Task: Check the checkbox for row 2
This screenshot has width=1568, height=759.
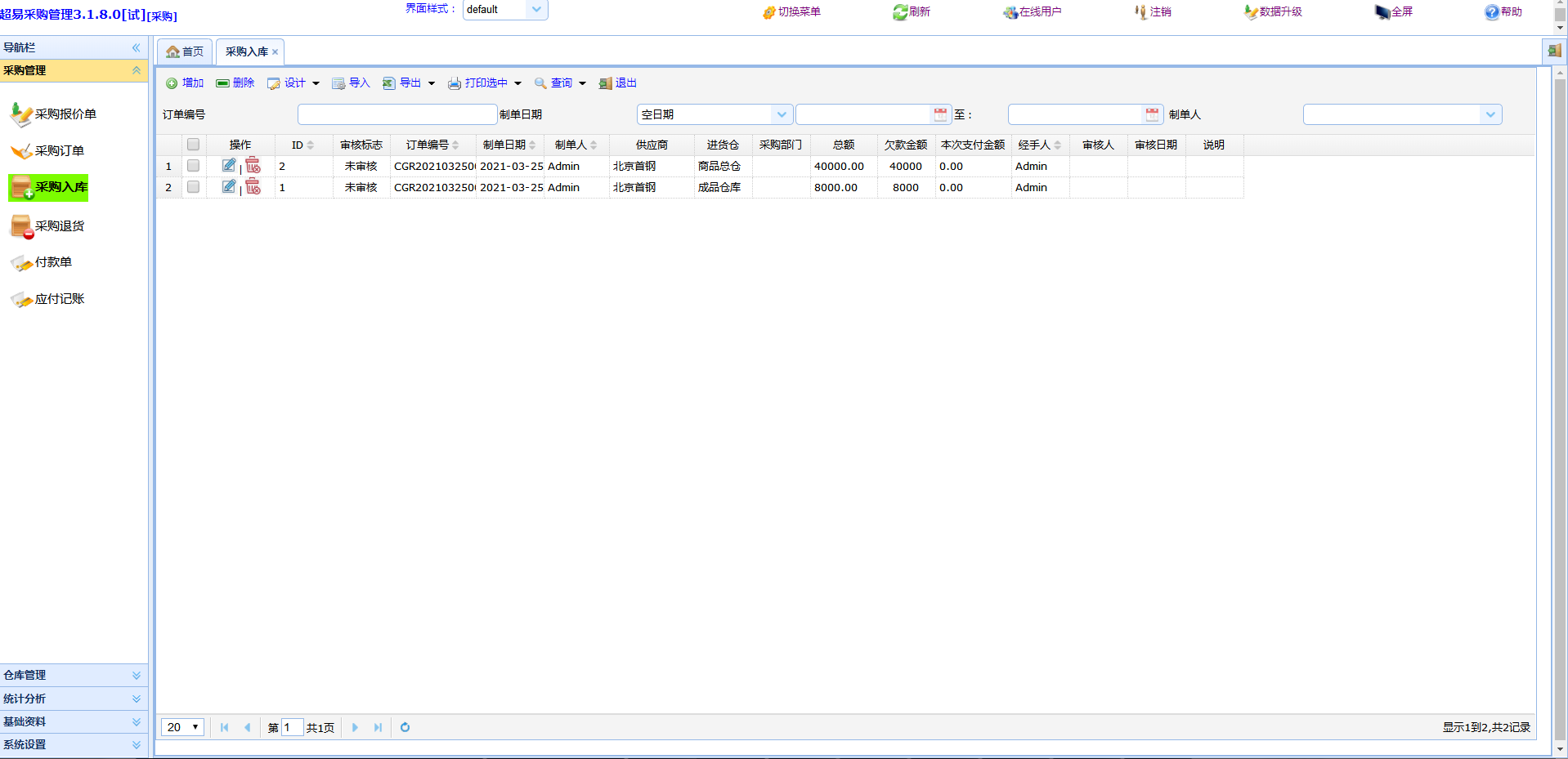Action: click(193, 187)
